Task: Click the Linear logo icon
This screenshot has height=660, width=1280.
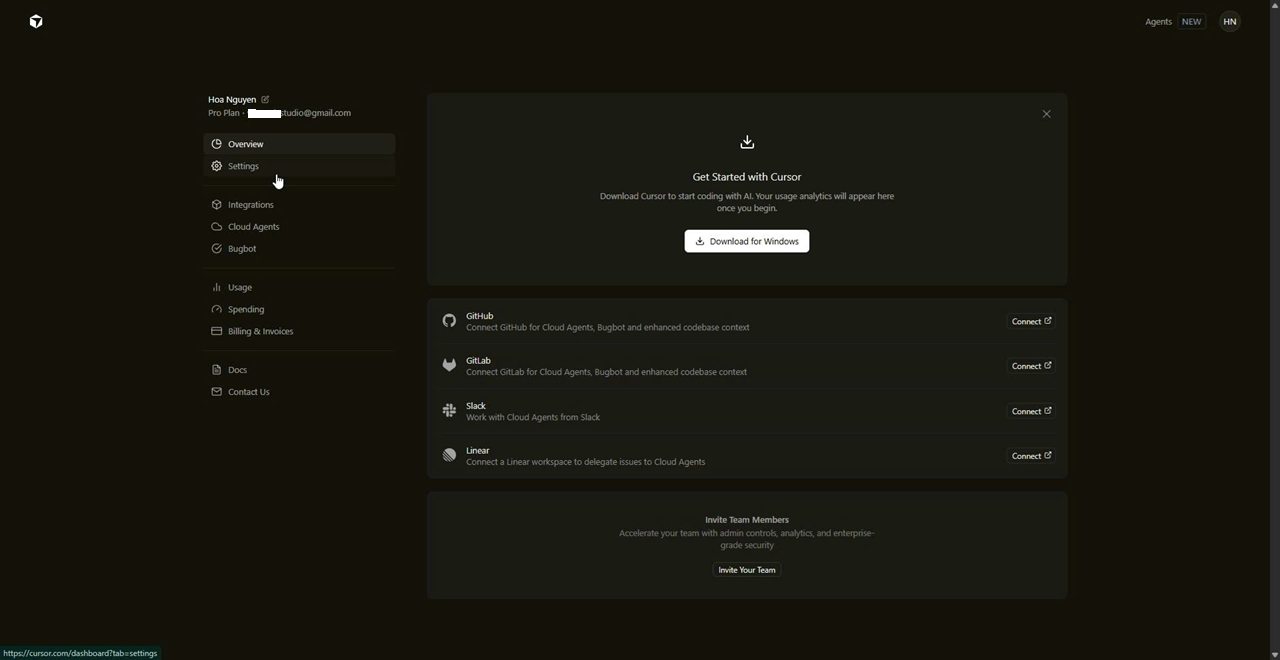Action: (449, 455)
